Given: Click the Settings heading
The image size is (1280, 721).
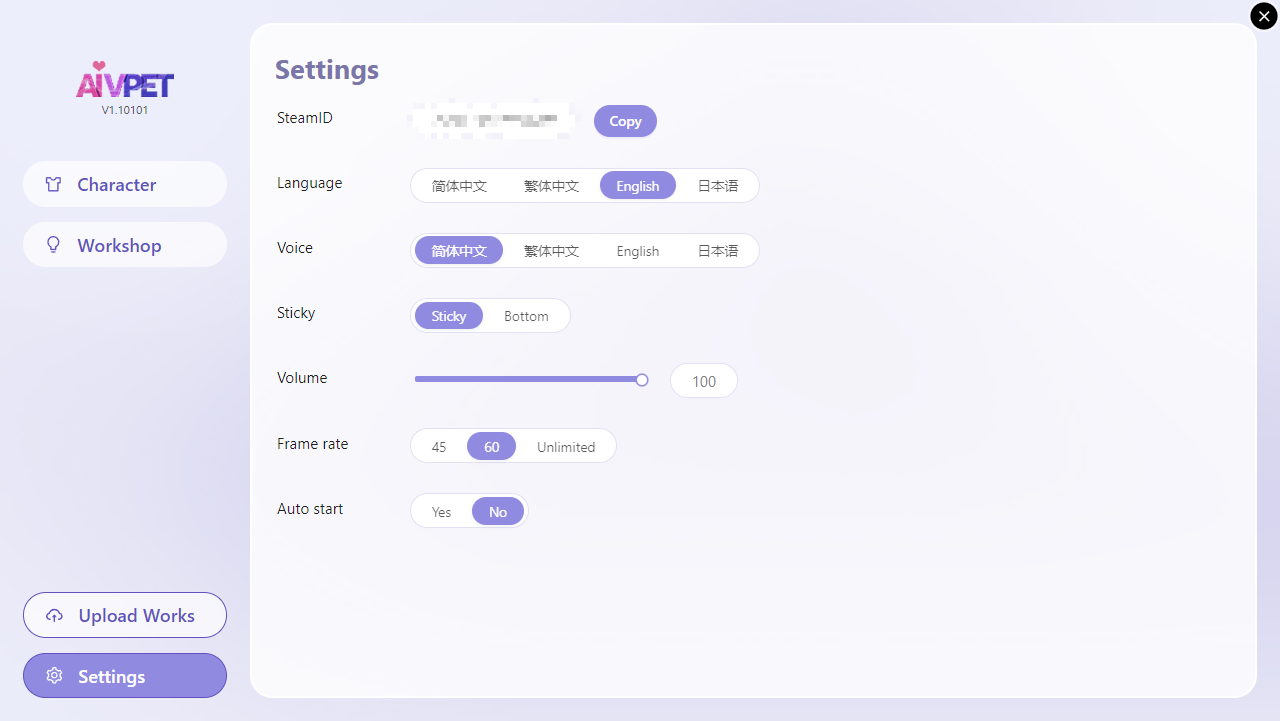Looking at the screenshot, I should pyautogui.click(x=327, y=70).
